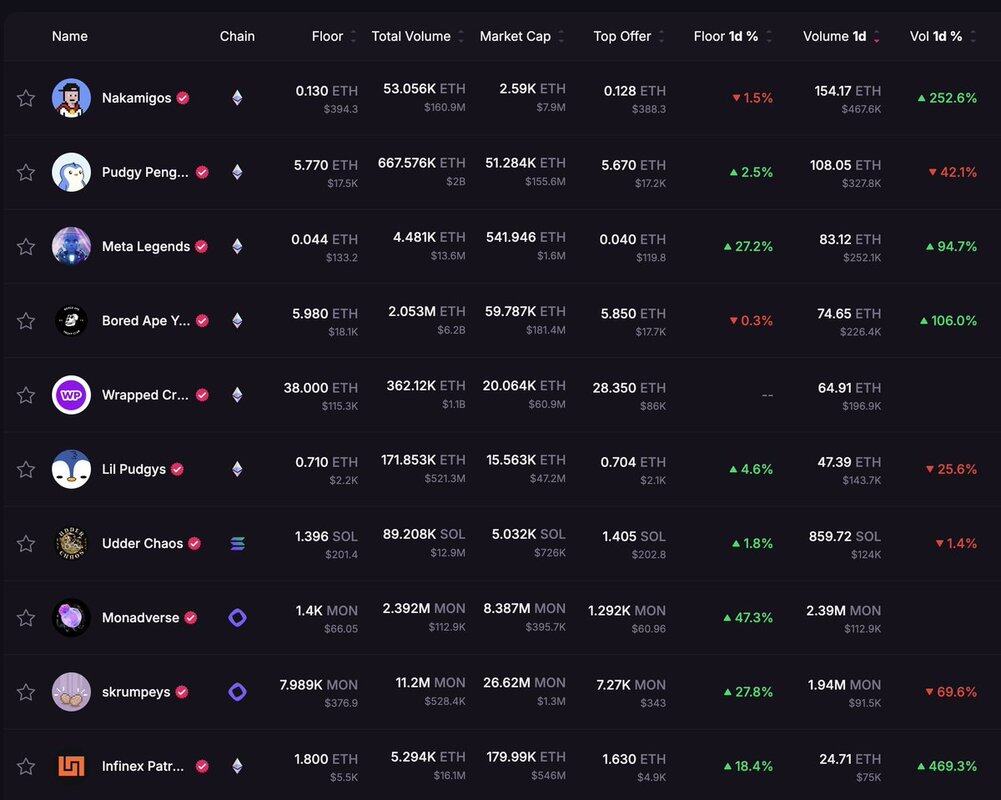
Task: Open the Udder Chaos collection link
Action: click(142, 544)
